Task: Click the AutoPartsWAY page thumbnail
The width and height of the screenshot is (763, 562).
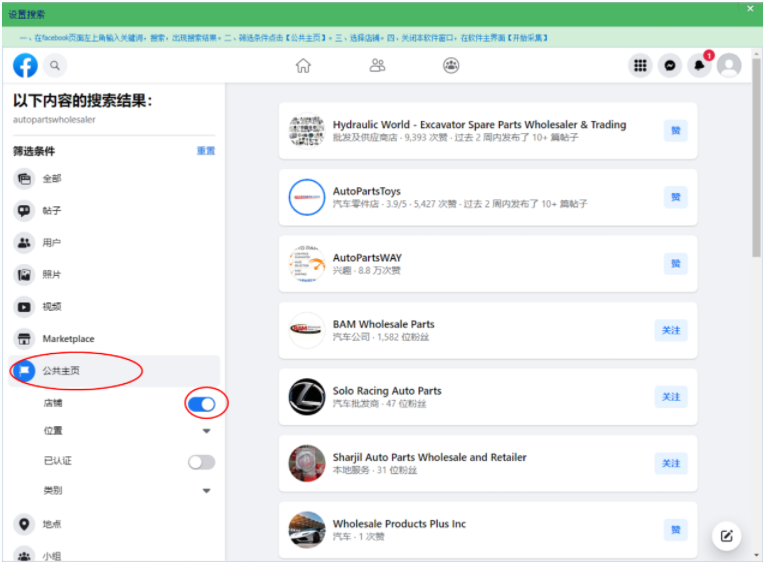Action: point(307,264)
